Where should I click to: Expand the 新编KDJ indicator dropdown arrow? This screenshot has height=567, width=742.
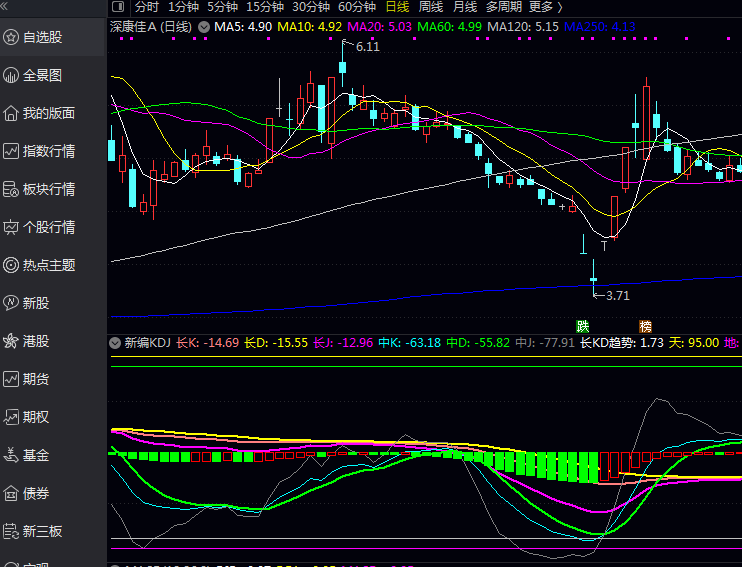116,343
